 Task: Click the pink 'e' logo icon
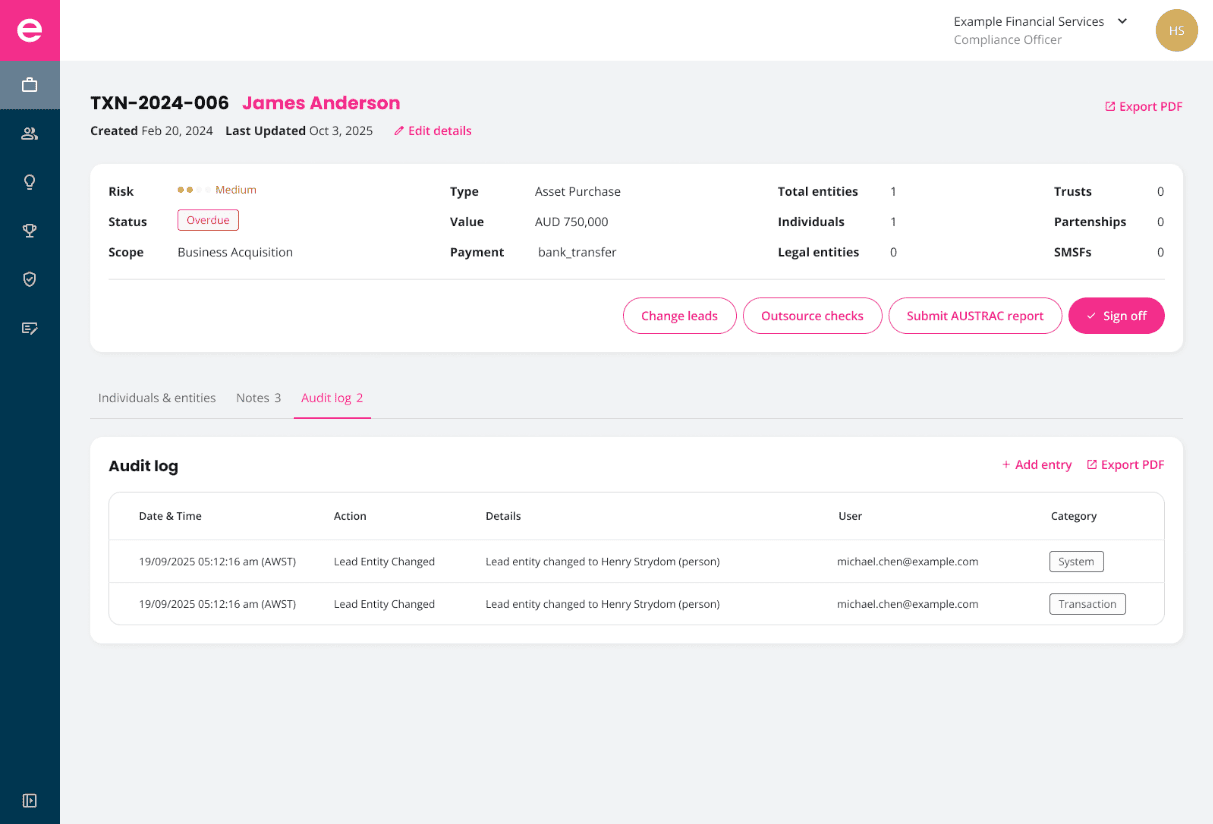click(x=30, y=31)
